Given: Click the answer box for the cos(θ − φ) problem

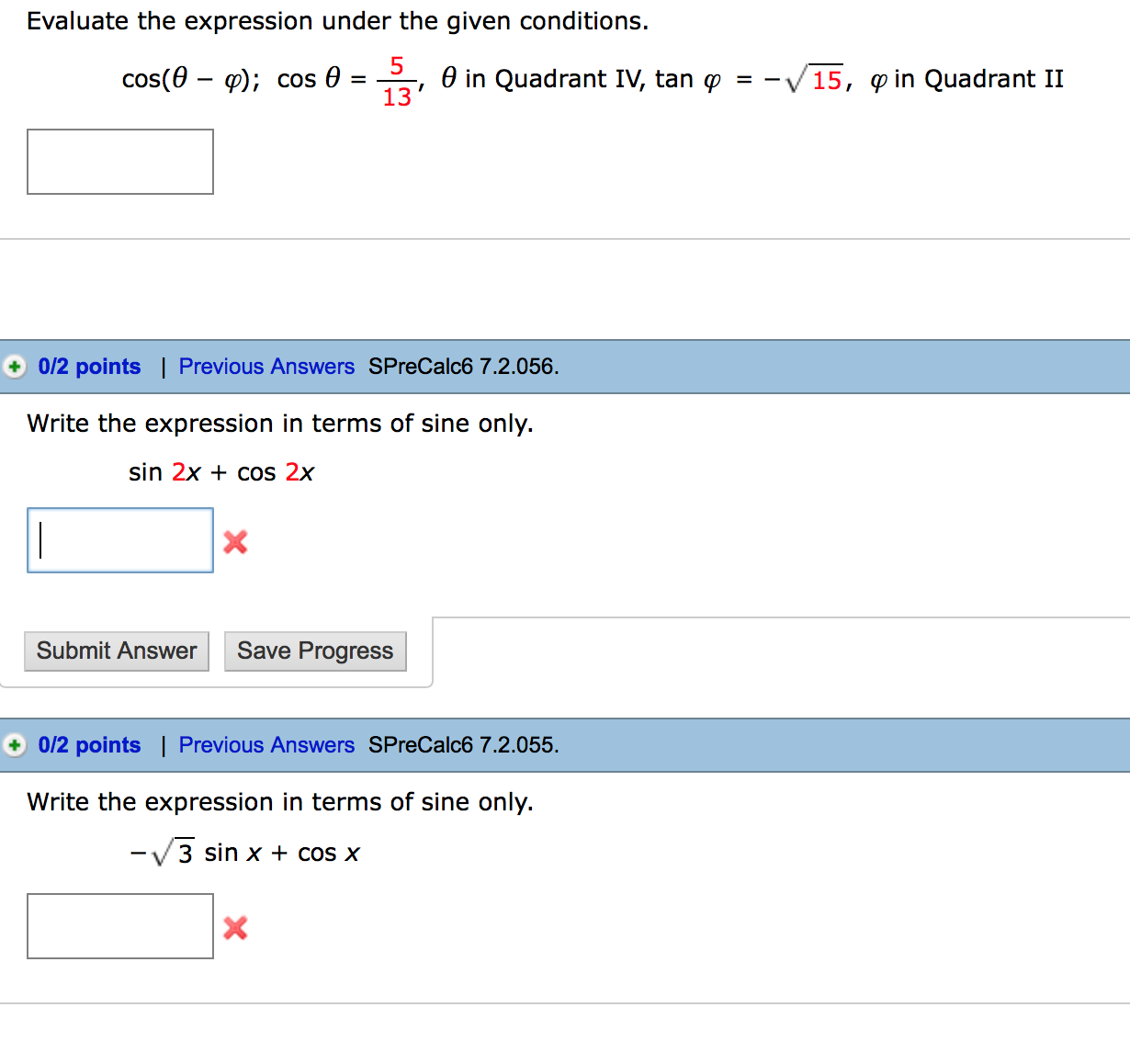Looking at the screenshot, I should tap(119, 162).
